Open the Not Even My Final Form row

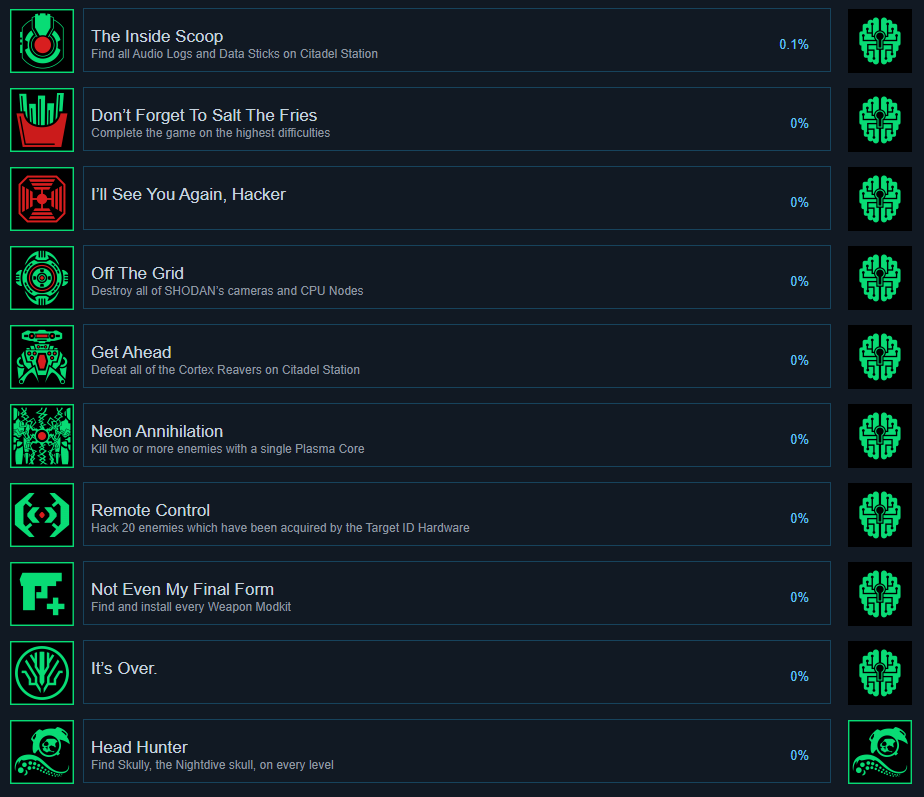[457, 593]
